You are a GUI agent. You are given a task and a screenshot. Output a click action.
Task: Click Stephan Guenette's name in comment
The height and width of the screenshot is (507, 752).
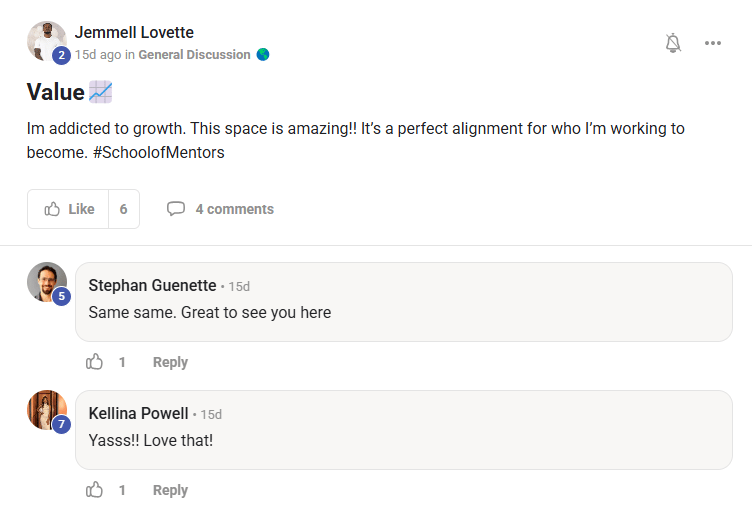[x=151, y=286]
